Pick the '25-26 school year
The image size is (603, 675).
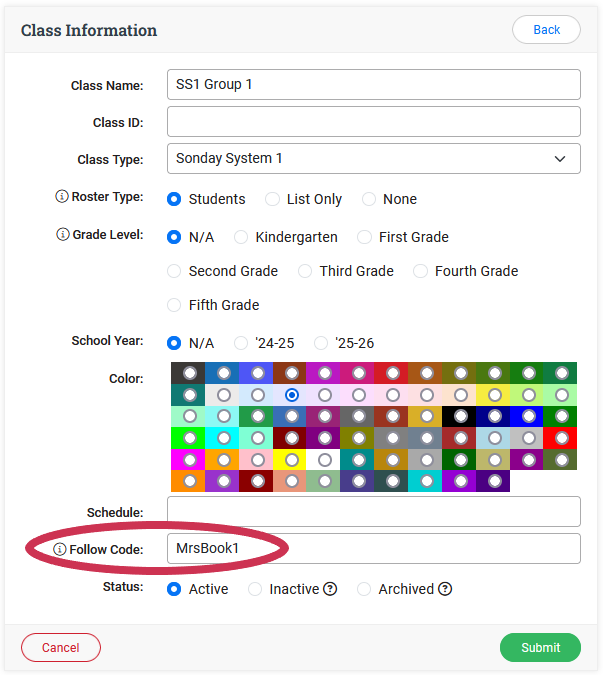coord(321,343)
